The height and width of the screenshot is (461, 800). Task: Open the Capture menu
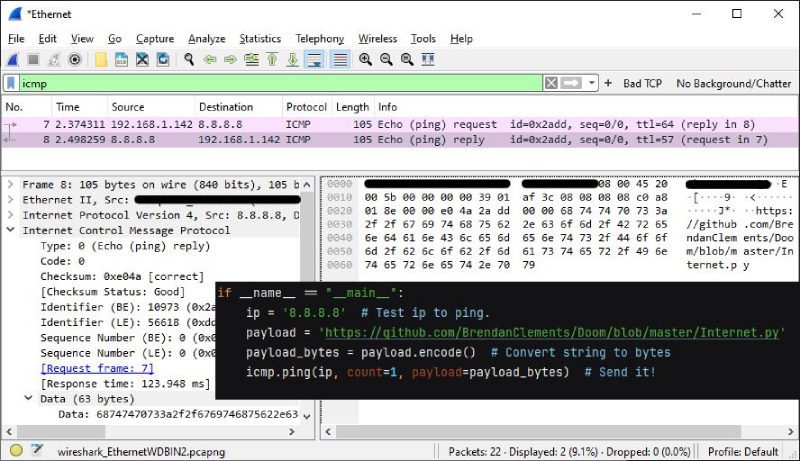click(155, 39)
